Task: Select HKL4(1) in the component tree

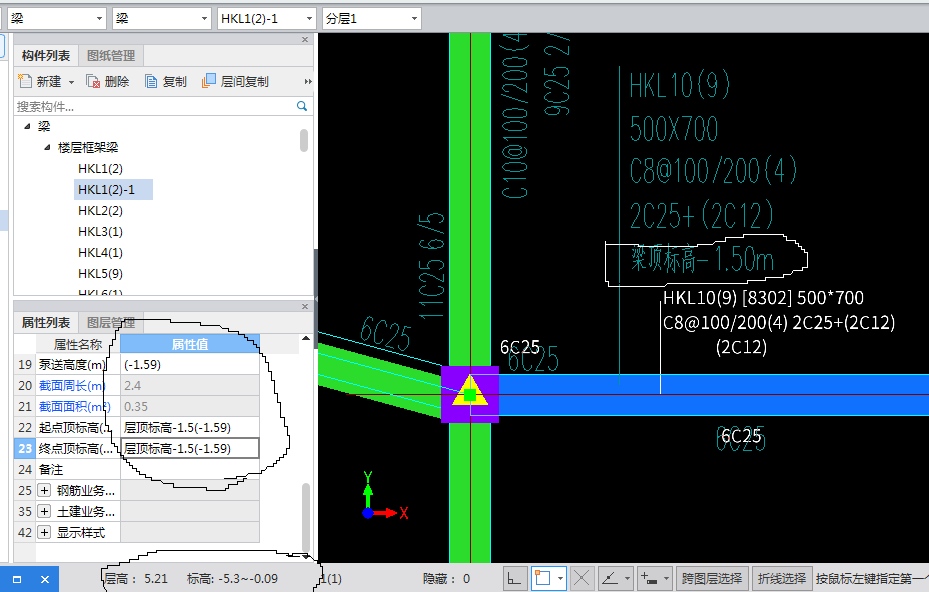Action: (100, 252)
